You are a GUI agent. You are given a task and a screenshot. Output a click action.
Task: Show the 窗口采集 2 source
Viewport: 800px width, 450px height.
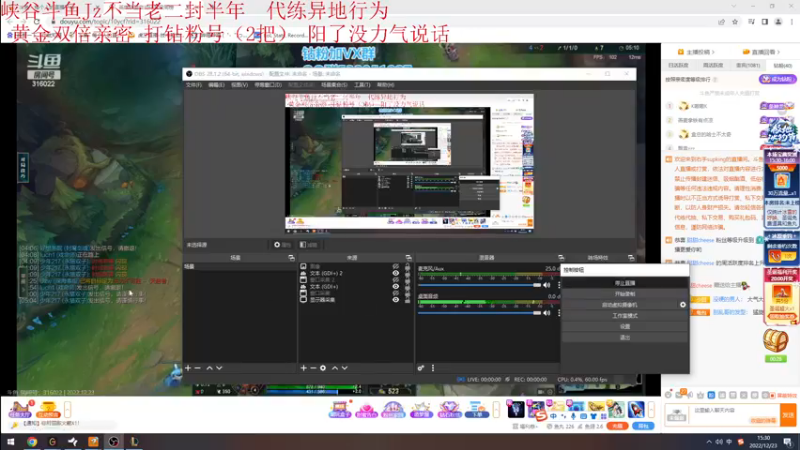coord(395,280)
